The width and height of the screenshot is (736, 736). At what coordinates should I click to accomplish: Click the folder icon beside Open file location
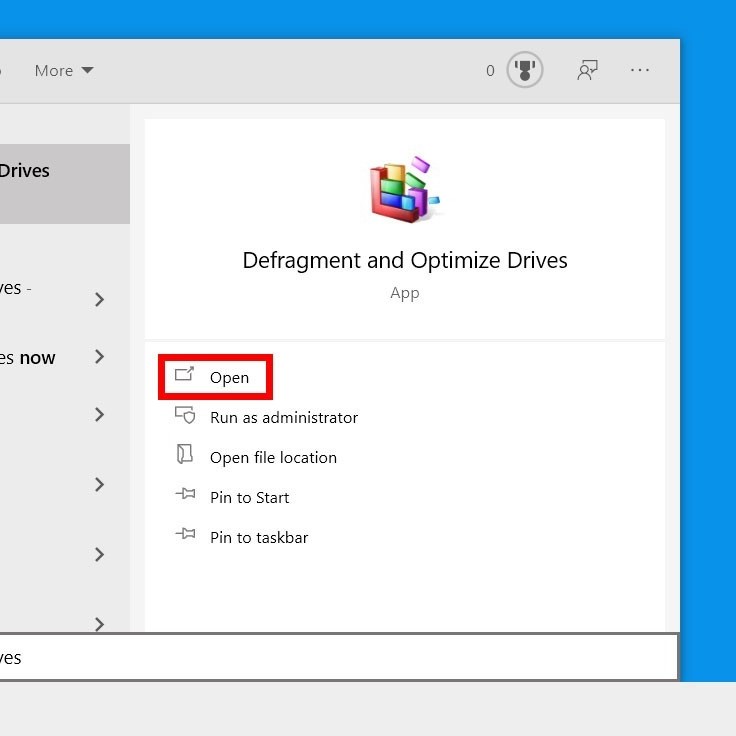(184, 454)
